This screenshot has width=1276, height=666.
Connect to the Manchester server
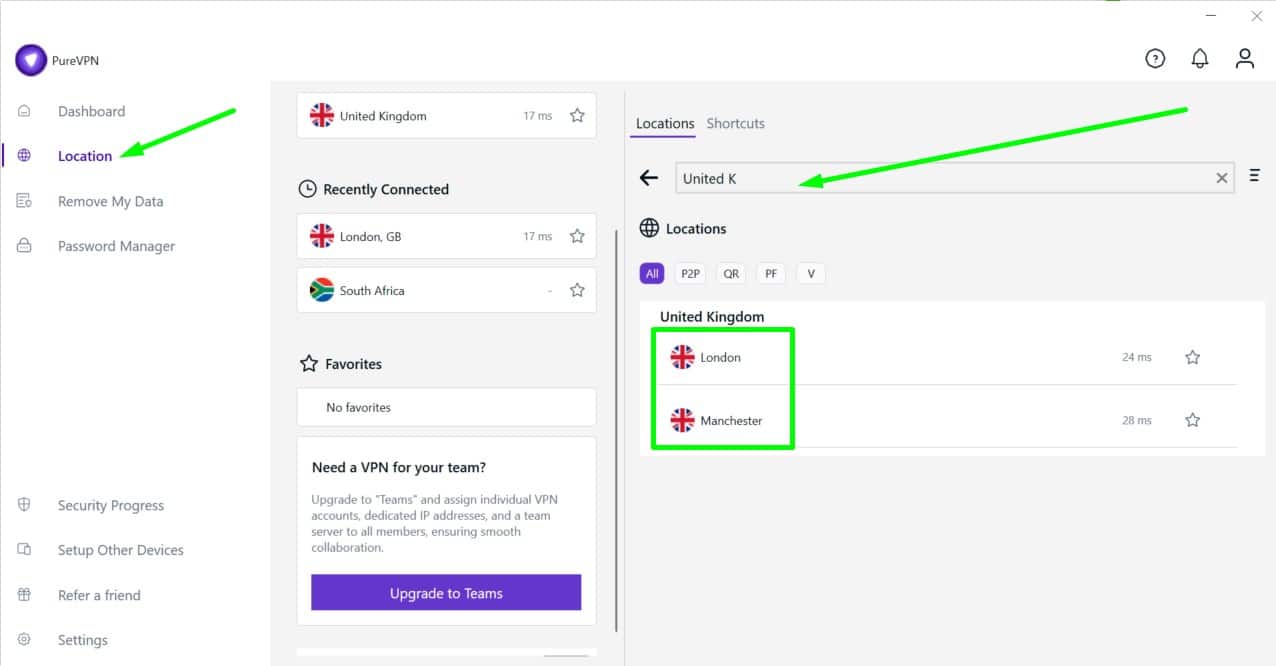point(948,420)
